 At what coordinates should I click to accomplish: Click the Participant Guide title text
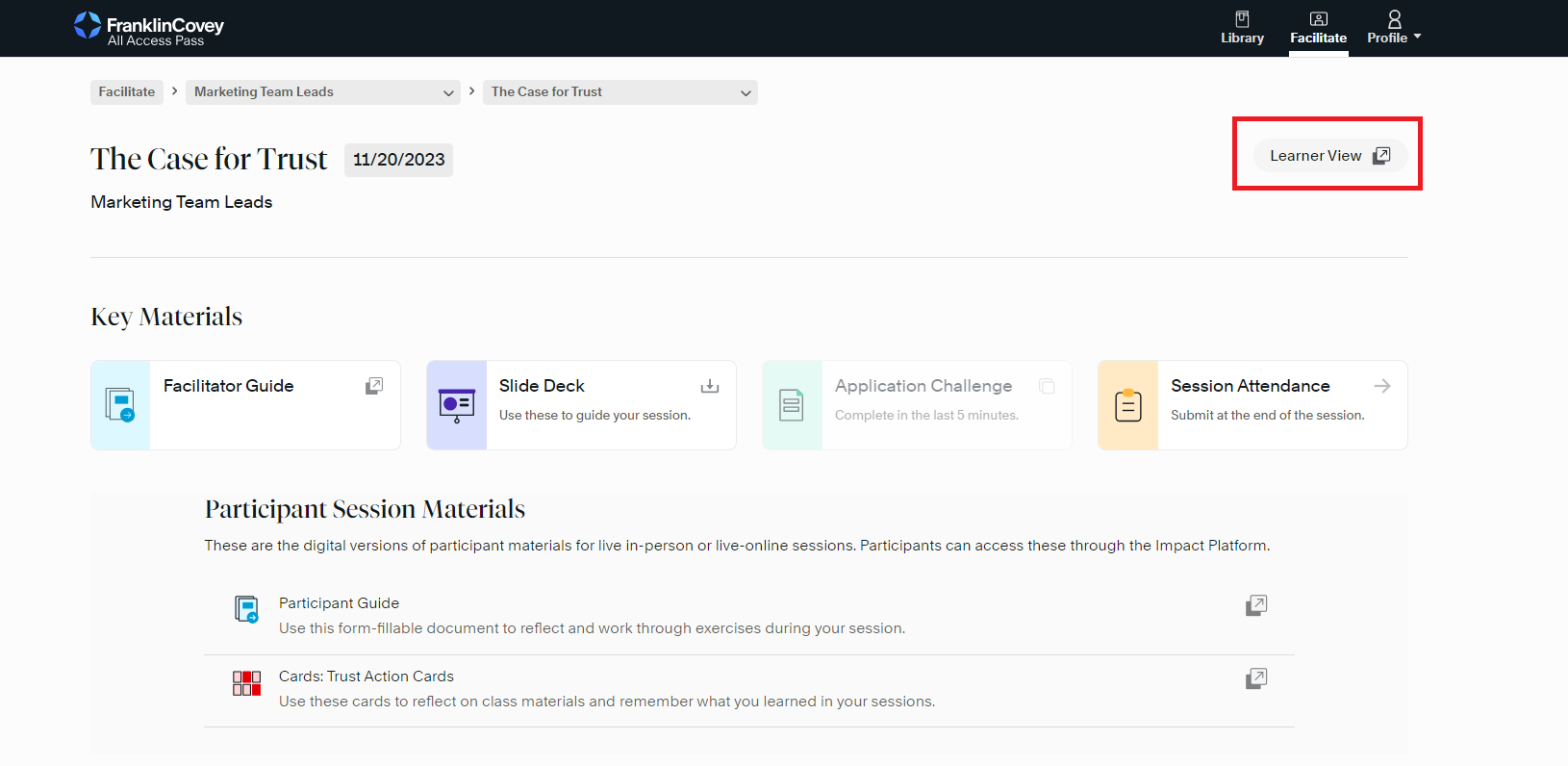pos(339,603)
